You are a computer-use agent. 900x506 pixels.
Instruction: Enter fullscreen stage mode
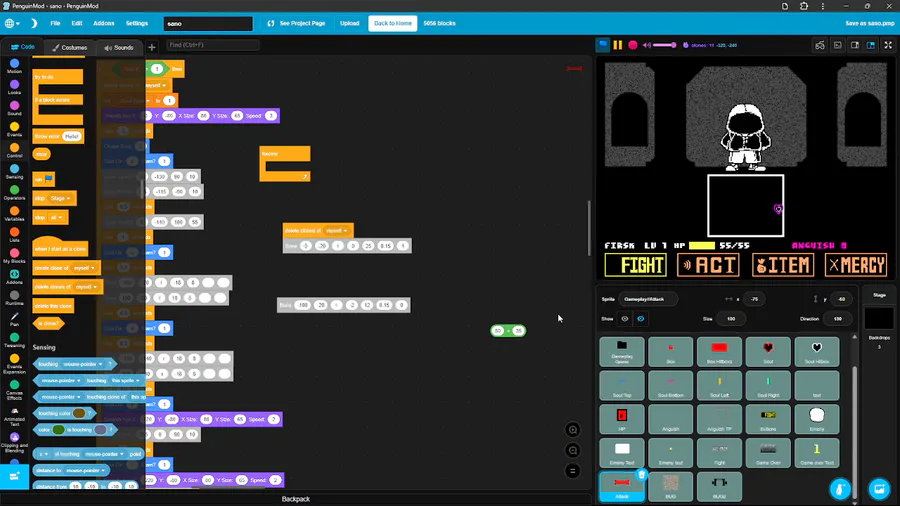coord(888,45)
